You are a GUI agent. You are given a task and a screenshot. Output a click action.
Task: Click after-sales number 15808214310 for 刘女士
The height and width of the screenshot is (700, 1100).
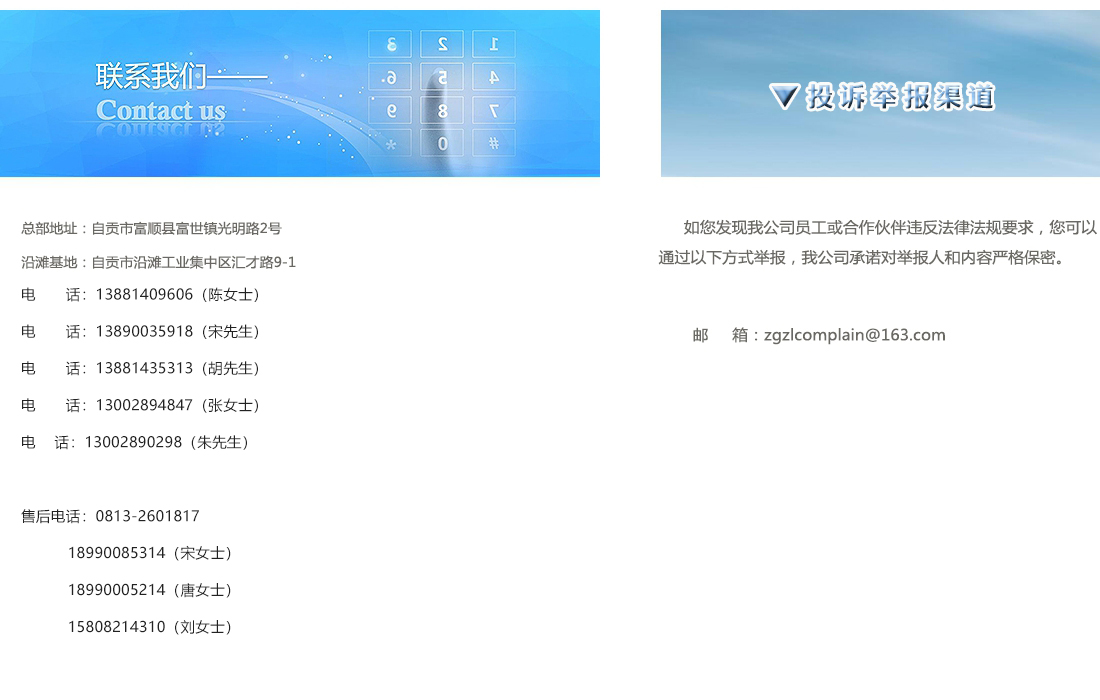116,628
